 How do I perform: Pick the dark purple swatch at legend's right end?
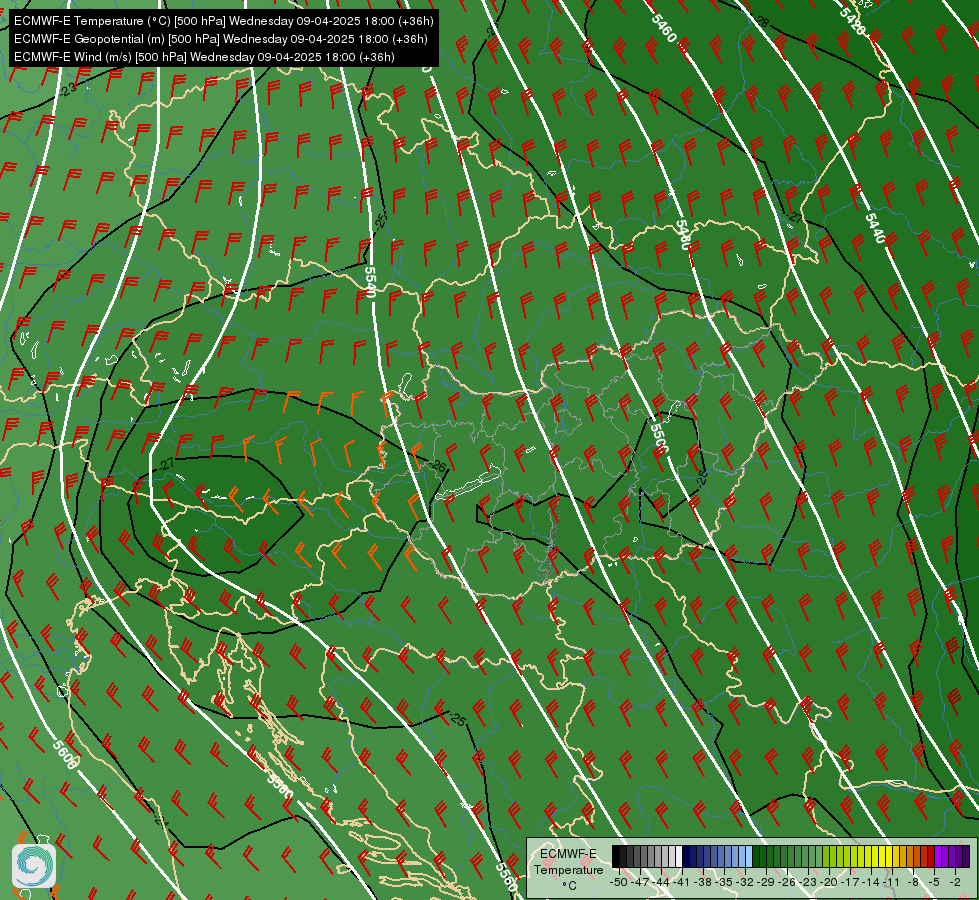click(x=966, y=856)
